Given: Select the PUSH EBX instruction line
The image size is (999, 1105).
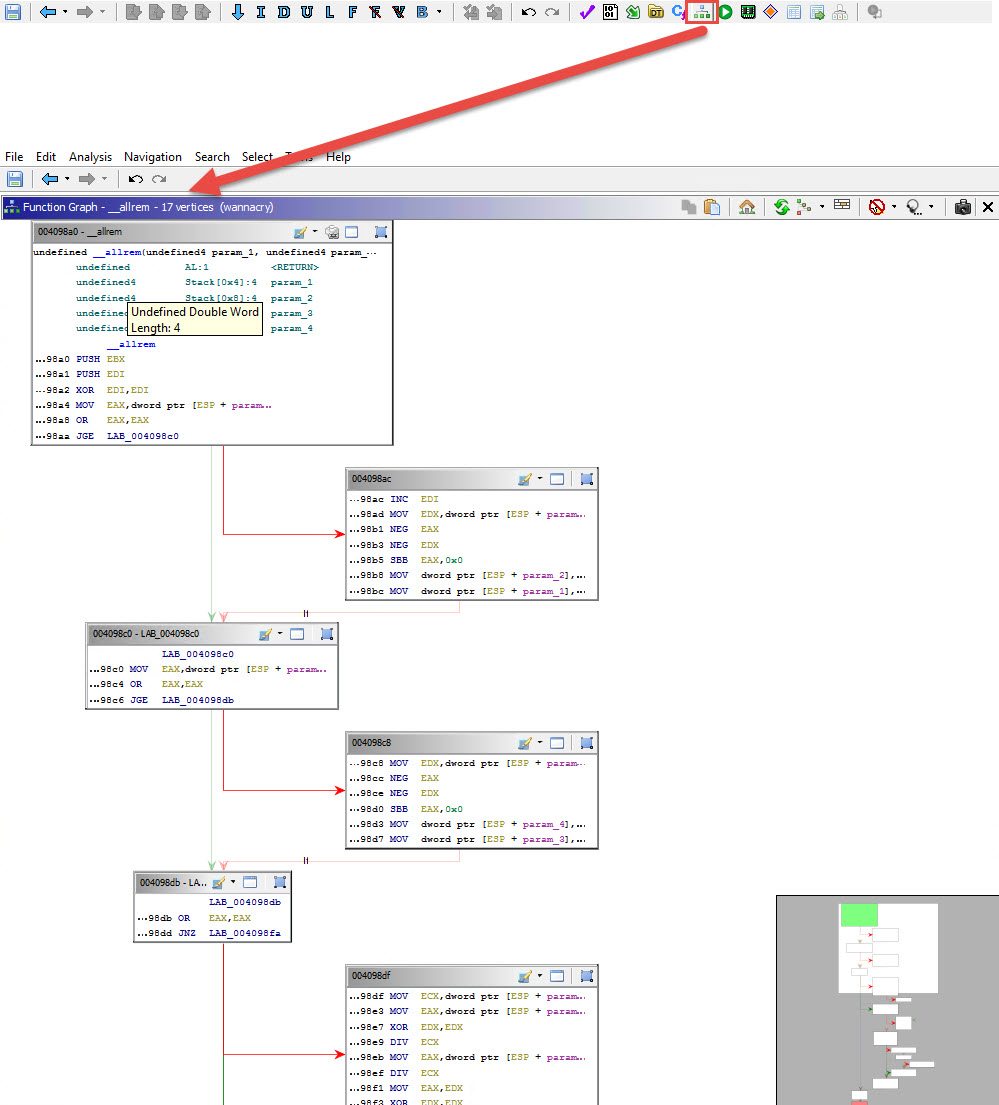Looking at the screenshot, I should coord(80,359).
